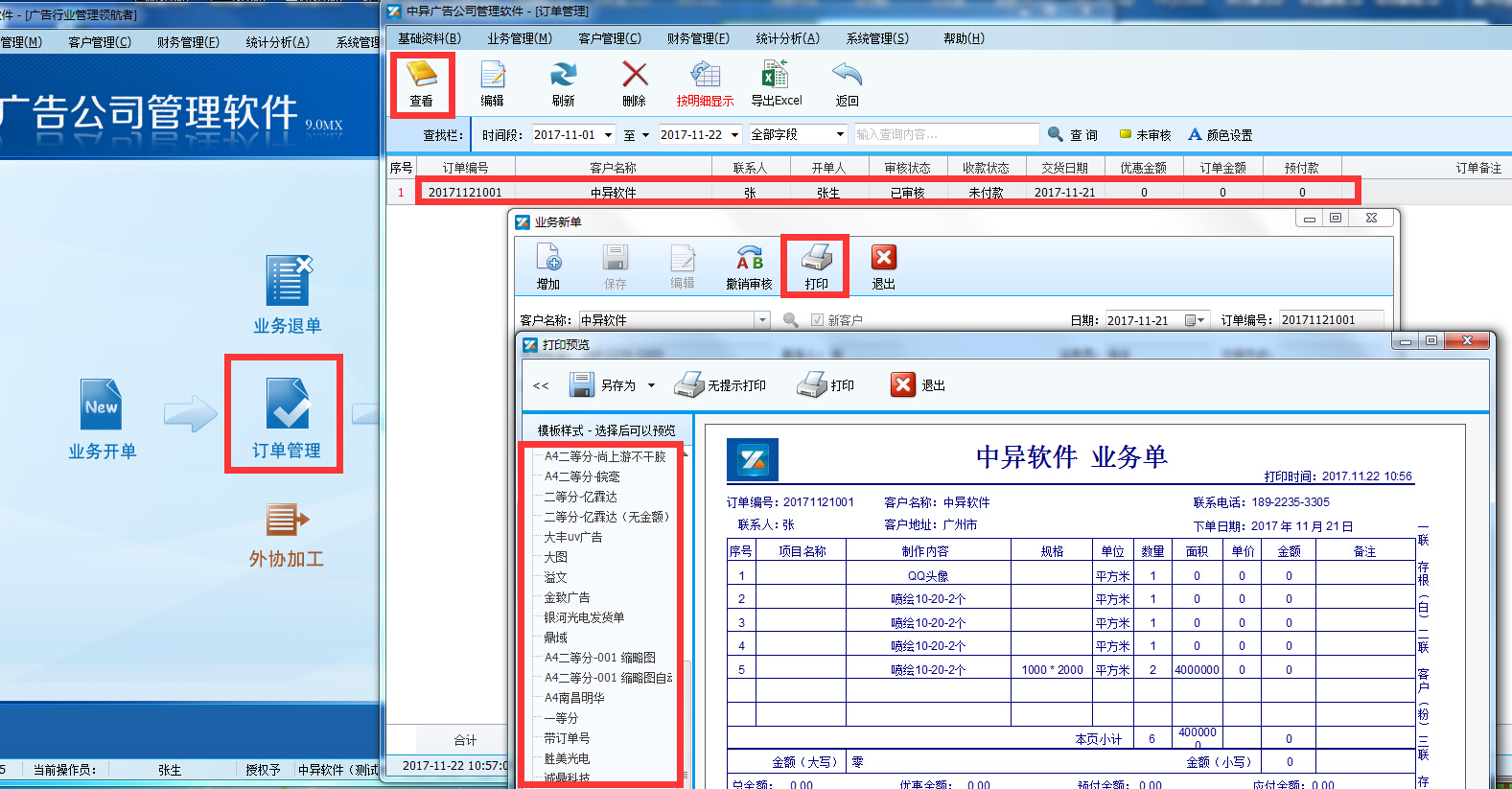The image size is (1512, 789).
Task: Click the 输入查询内容 search field
Action: tap(945, 135)
